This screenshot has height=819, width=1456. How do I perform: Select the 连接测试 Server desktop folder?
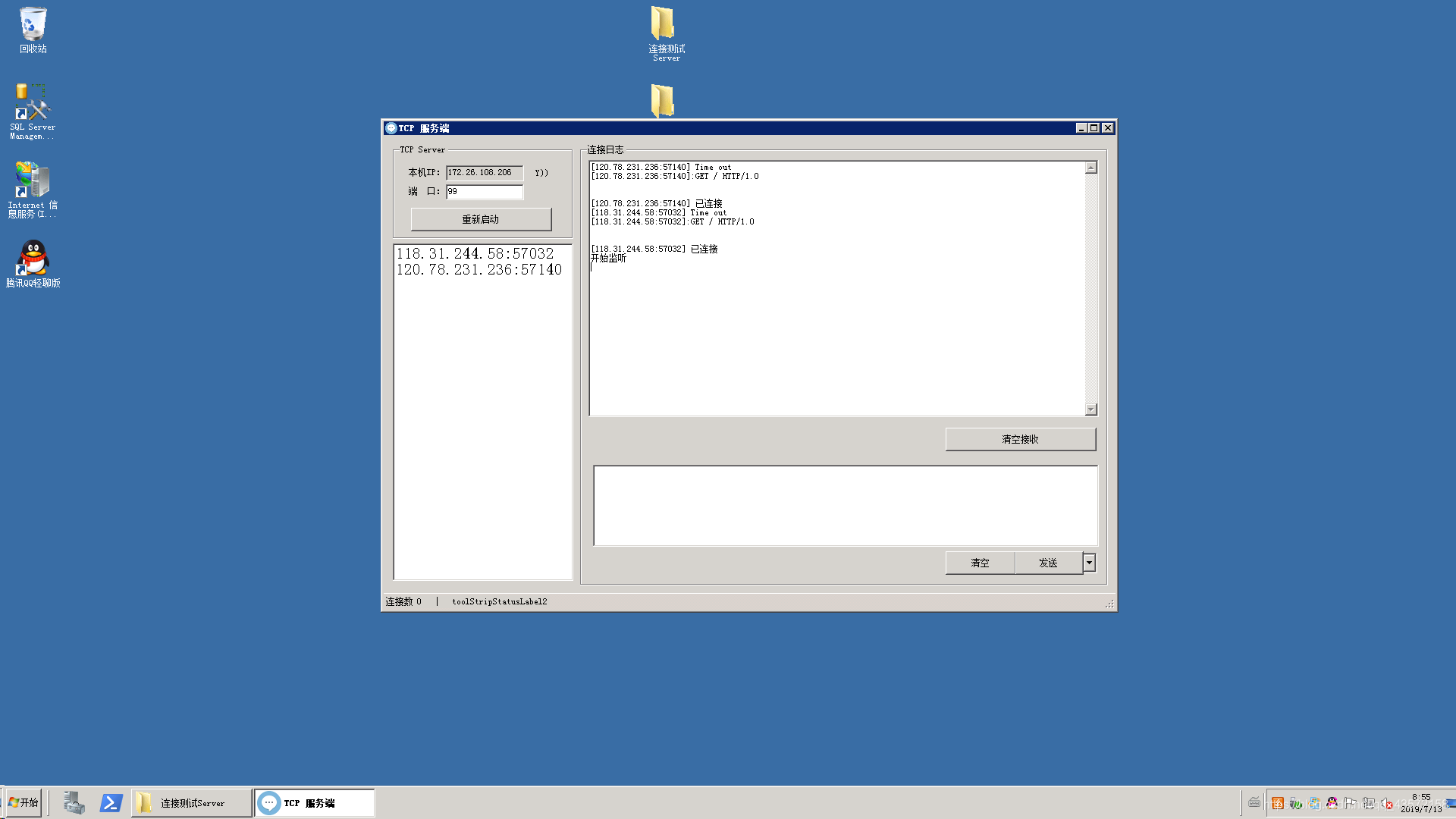coord(666,33)
